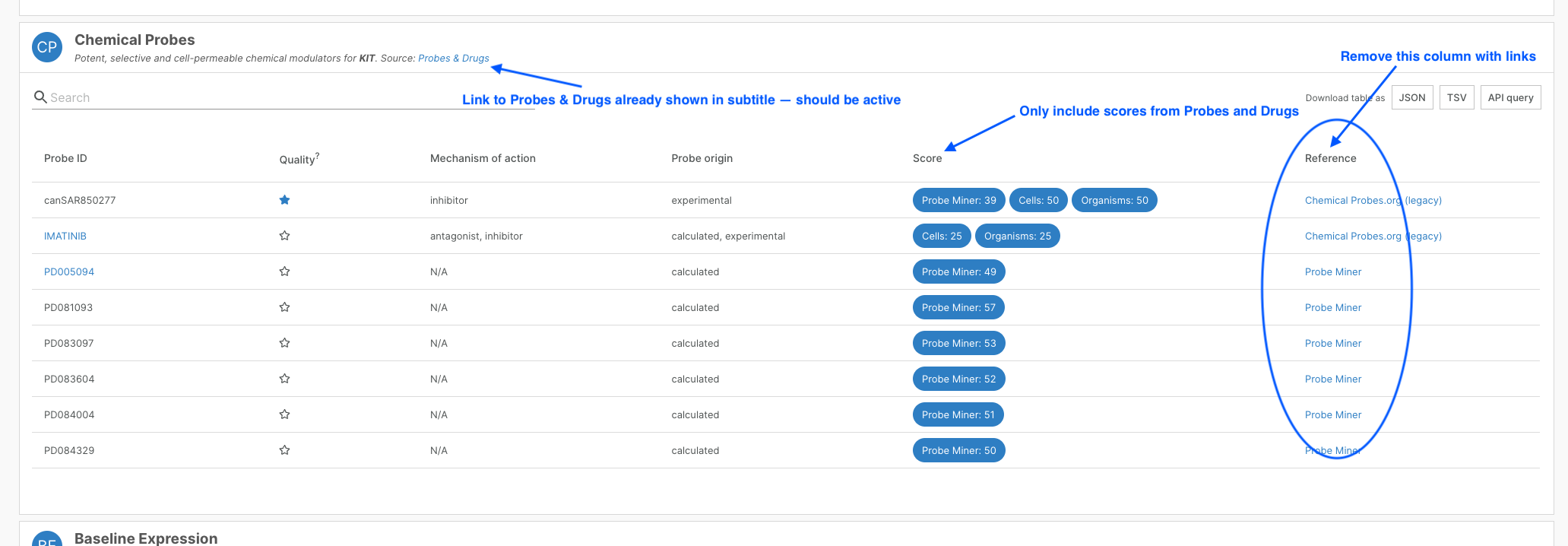Click the 'Probe Miner: 53' score chip
The image size is (1568, 546).
958,343
